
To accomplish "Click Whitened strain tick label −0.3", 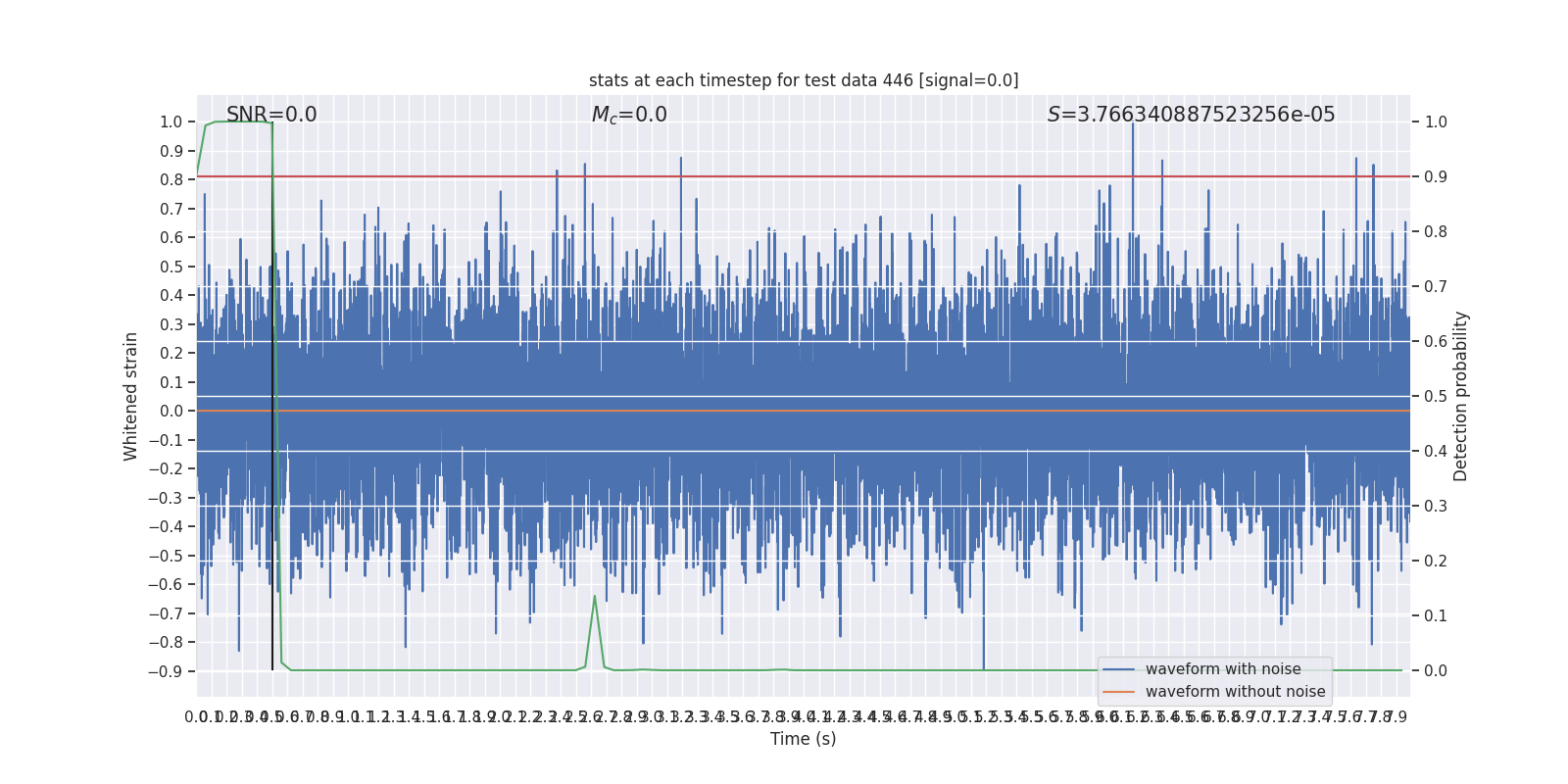I will tap(166, 498).
